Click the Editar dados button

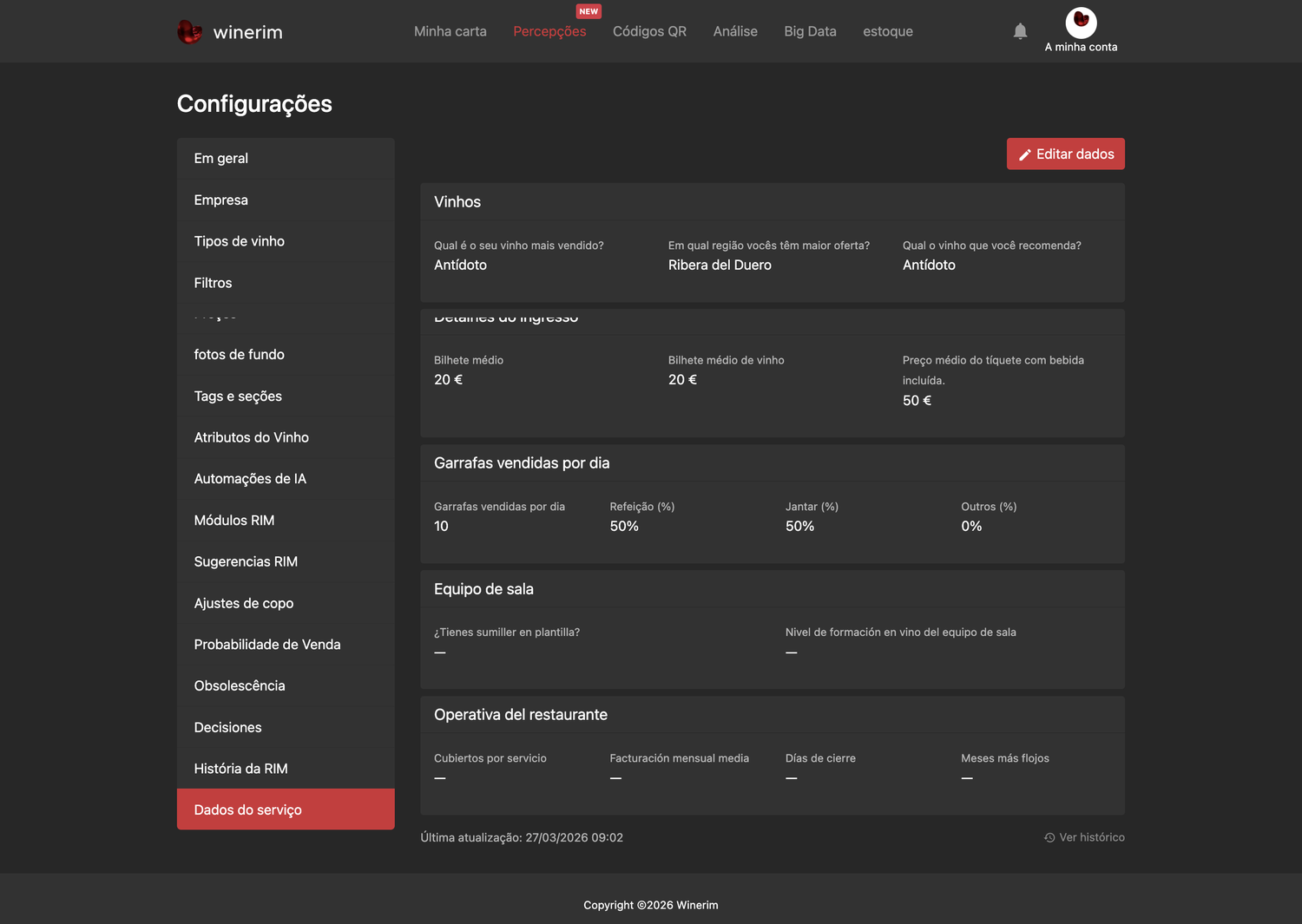[x=1066, y=154]
